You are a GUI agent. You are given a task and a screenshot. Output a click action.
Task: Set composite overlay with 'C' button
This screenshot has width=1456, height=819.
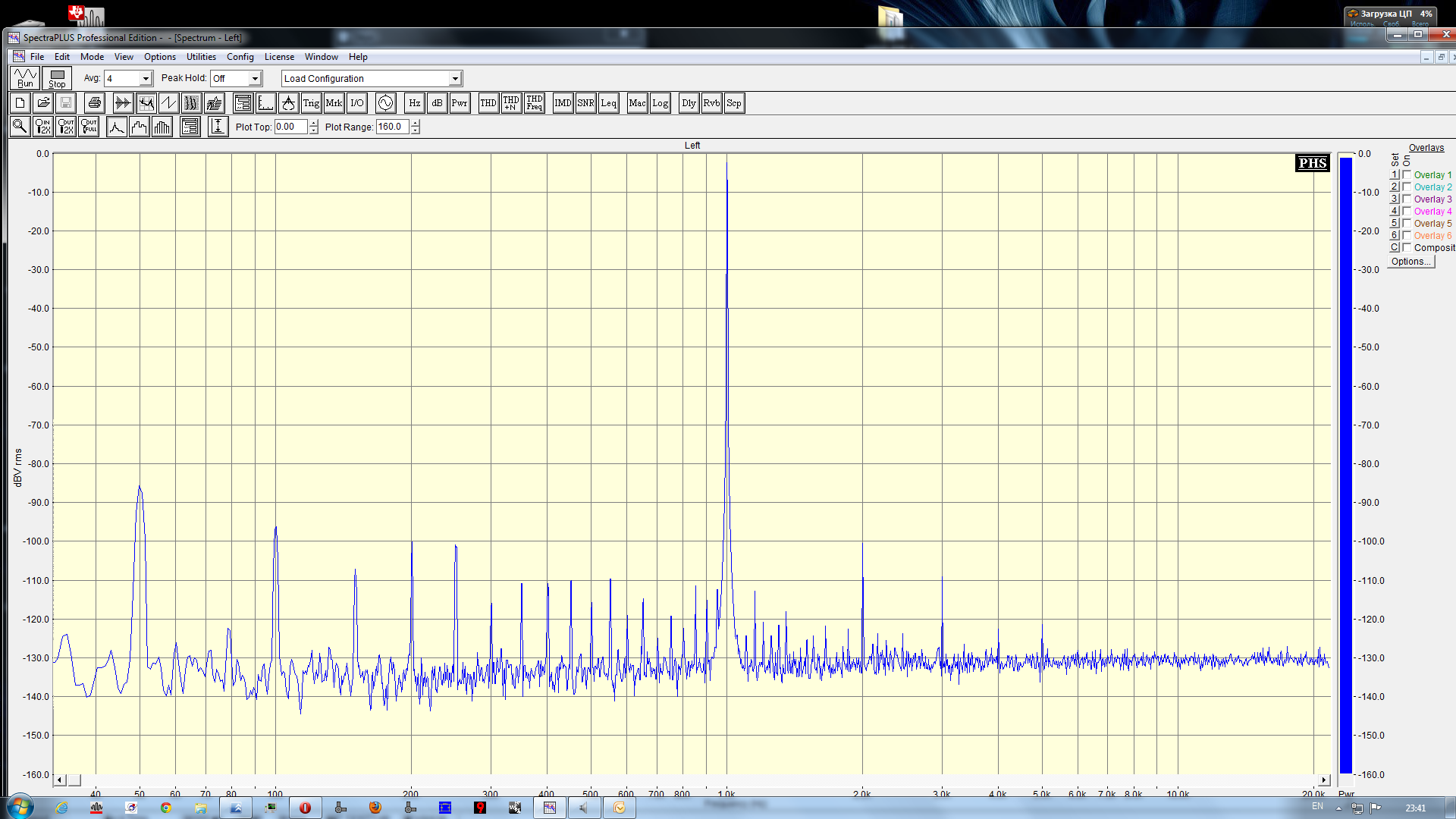pyautogui.click(x=1394, y=247)
